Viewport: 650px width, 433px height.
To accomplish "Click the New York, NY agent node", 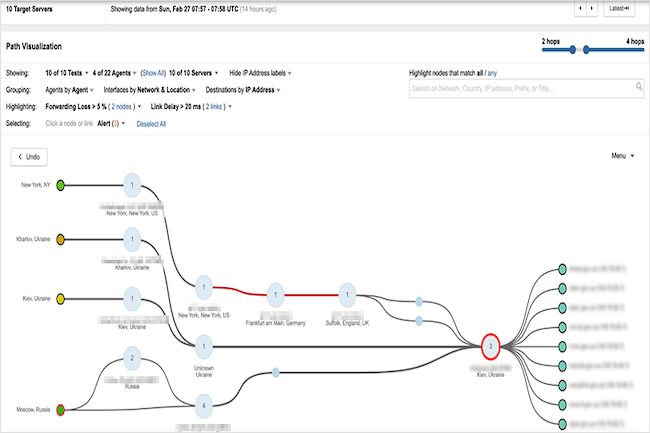I will [60, 185].
